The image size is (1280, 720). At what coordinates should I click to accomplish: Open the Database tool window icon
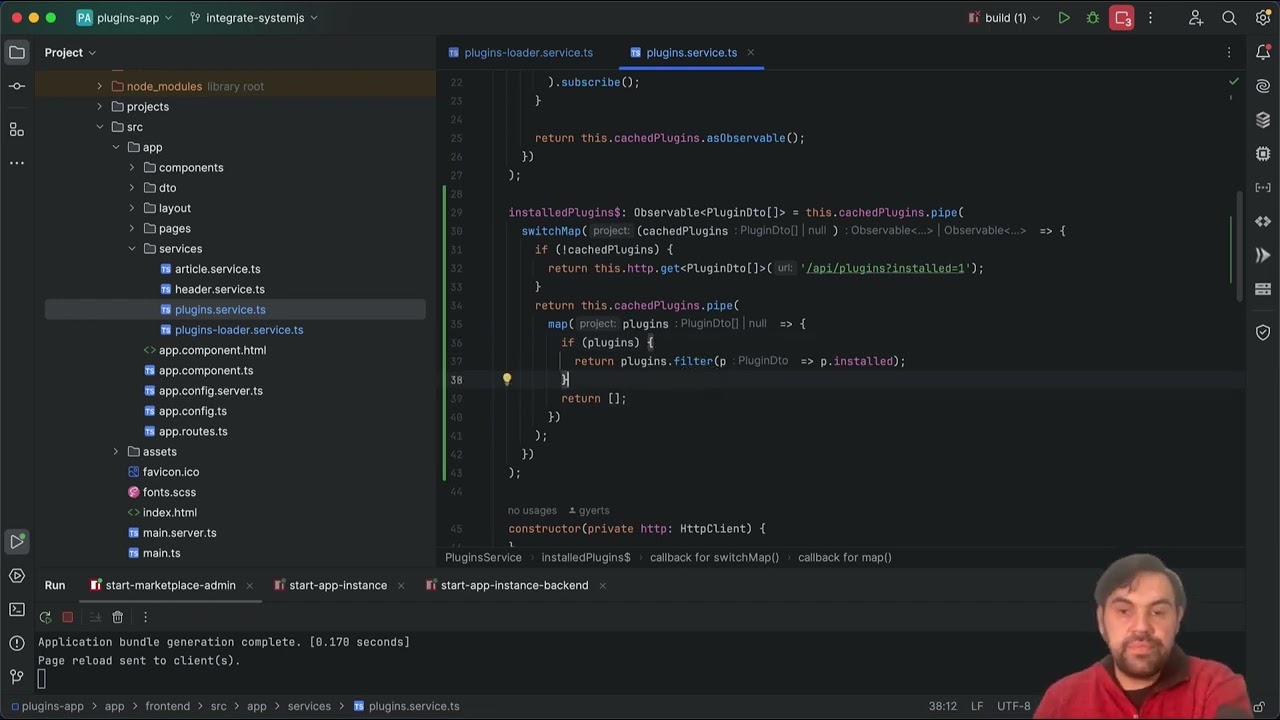tap(1263, 120)
